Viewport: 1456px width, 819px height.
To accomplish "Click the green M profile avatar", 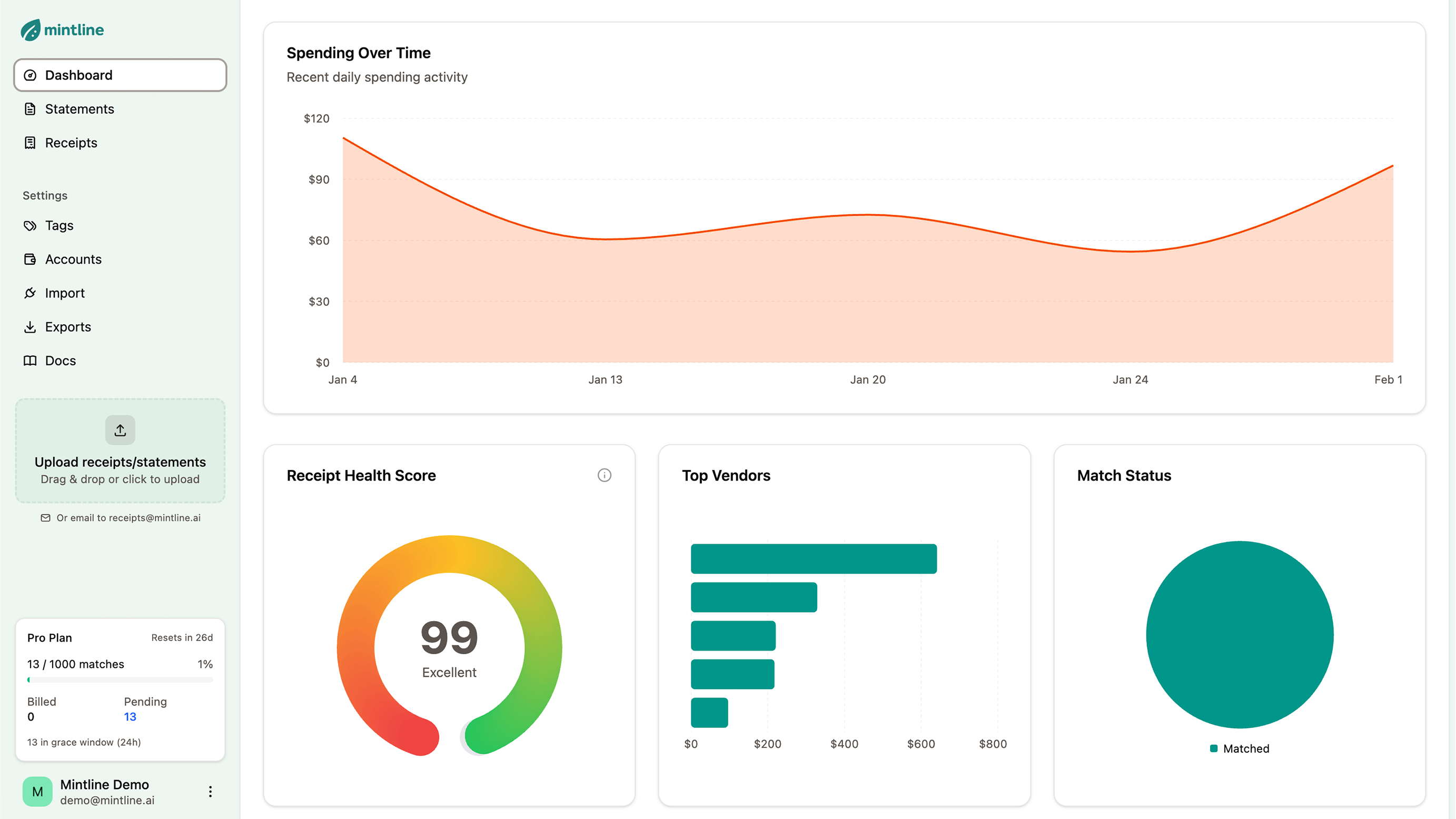I will click(x=37, y=792).
